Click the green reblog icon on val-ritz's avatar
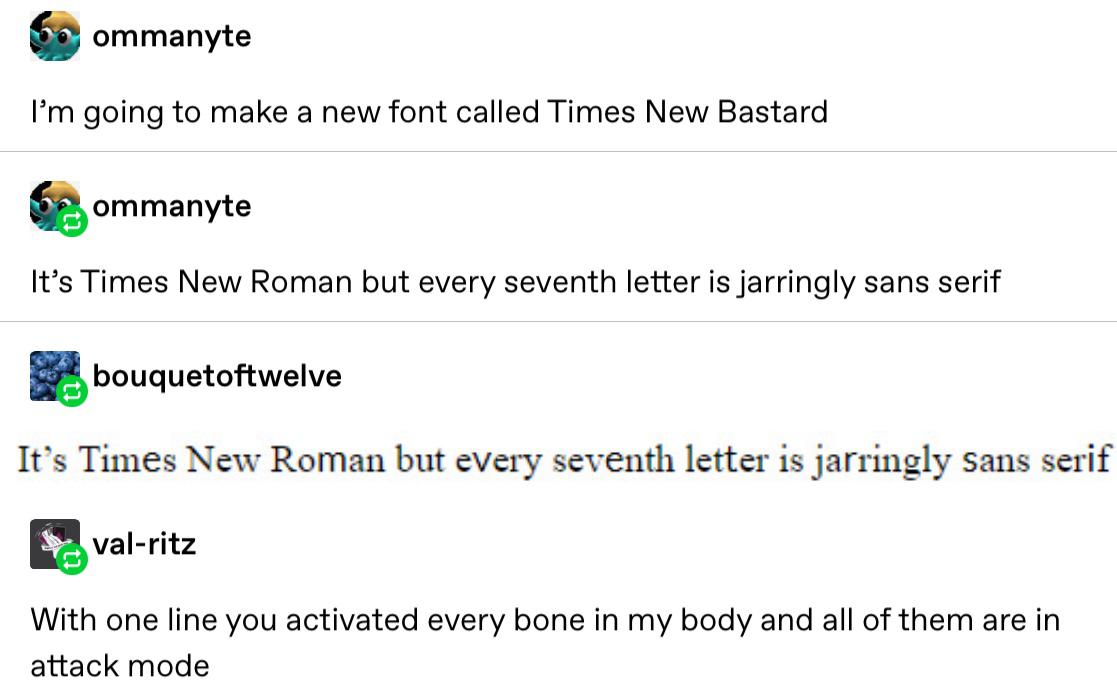The image size is (1117, 692). point(72,561)
